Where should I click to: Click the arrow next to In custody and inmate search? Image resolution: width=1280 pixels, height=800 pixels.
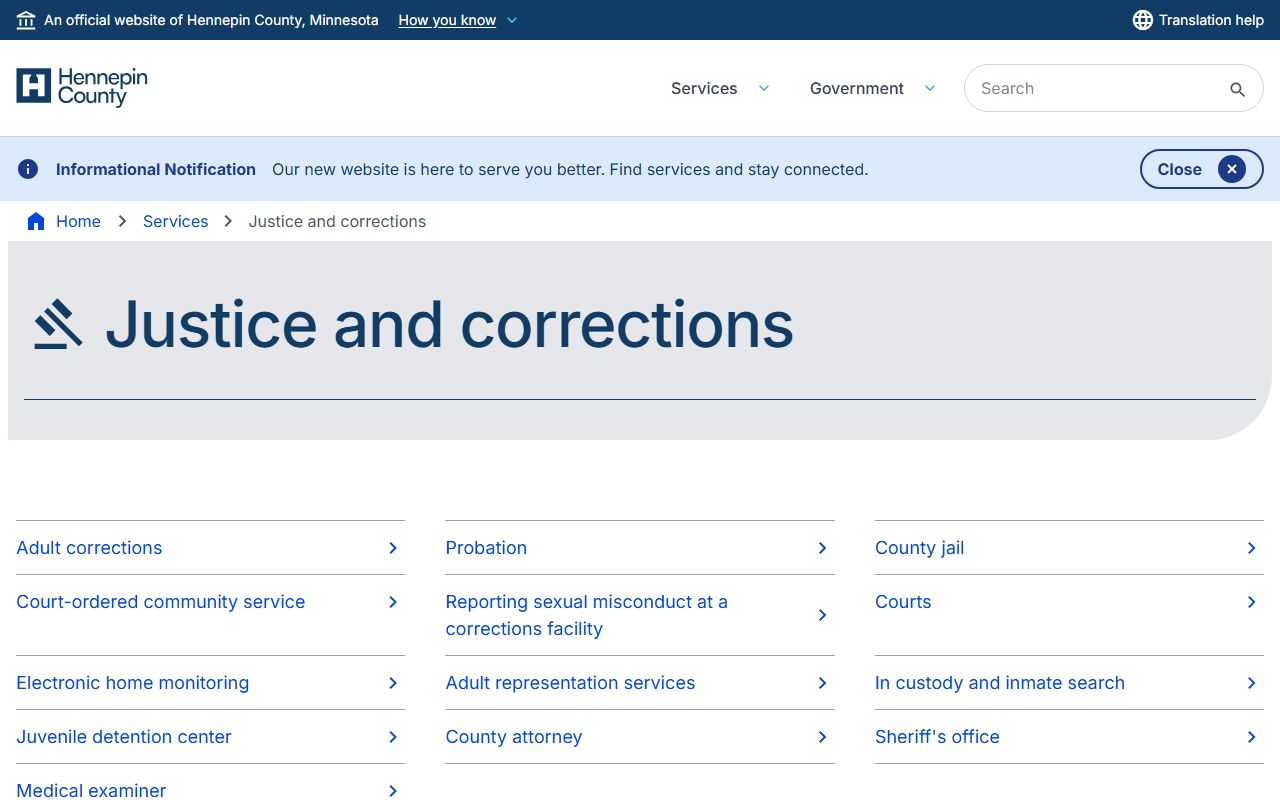(1251, 683)
